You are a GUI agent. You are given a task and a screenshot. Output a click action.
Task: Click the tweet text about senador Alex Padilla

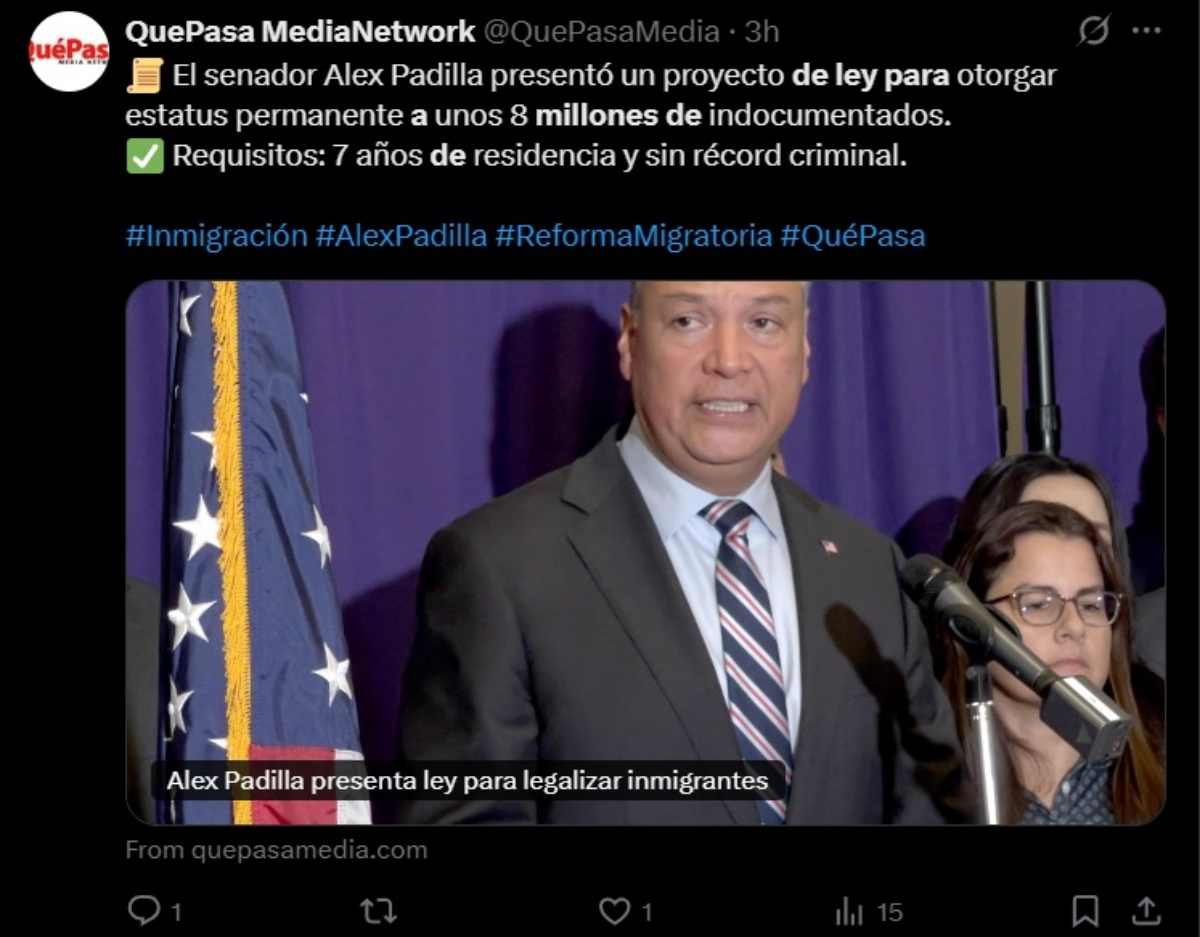pyautogui.click(x=591, y=115)
